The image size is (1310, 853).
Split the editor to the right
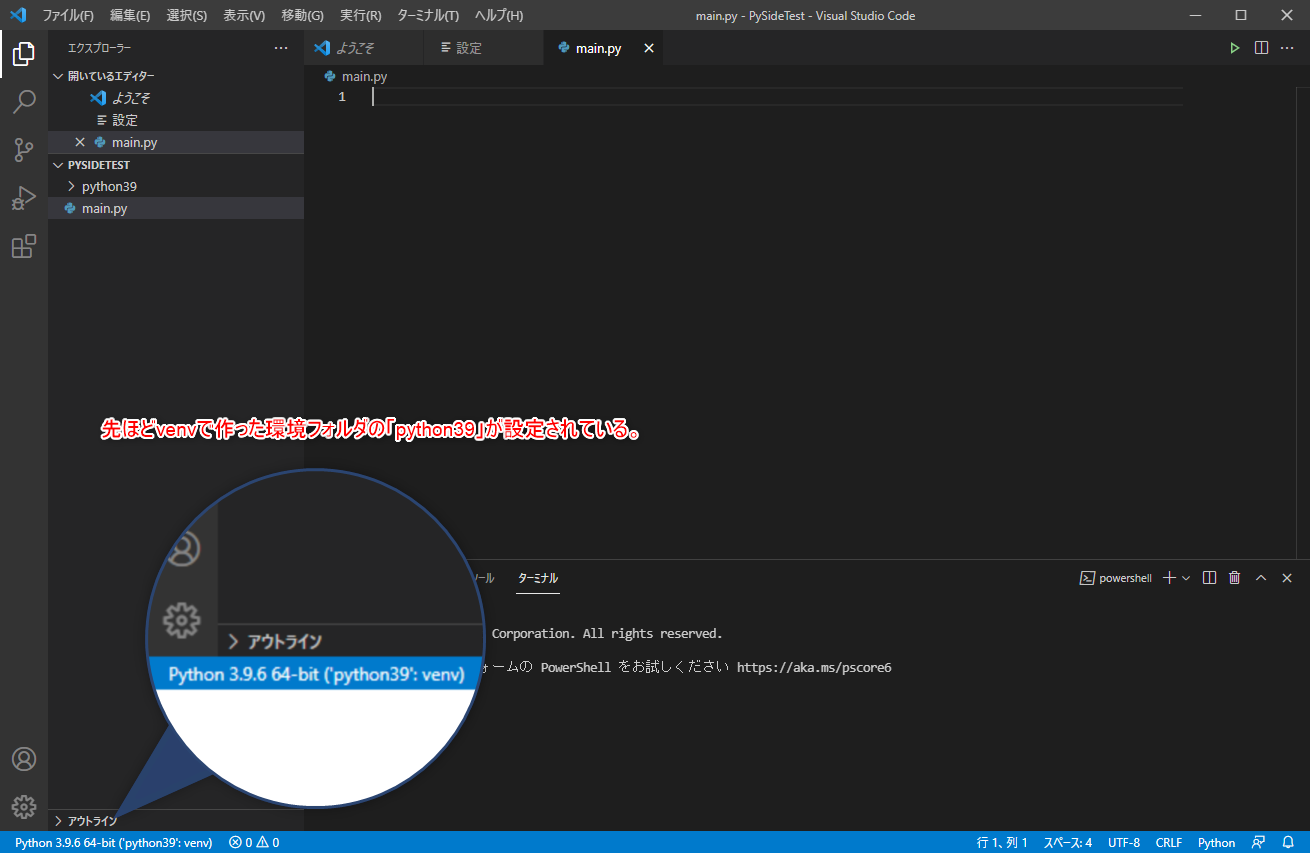[1261, 48]
